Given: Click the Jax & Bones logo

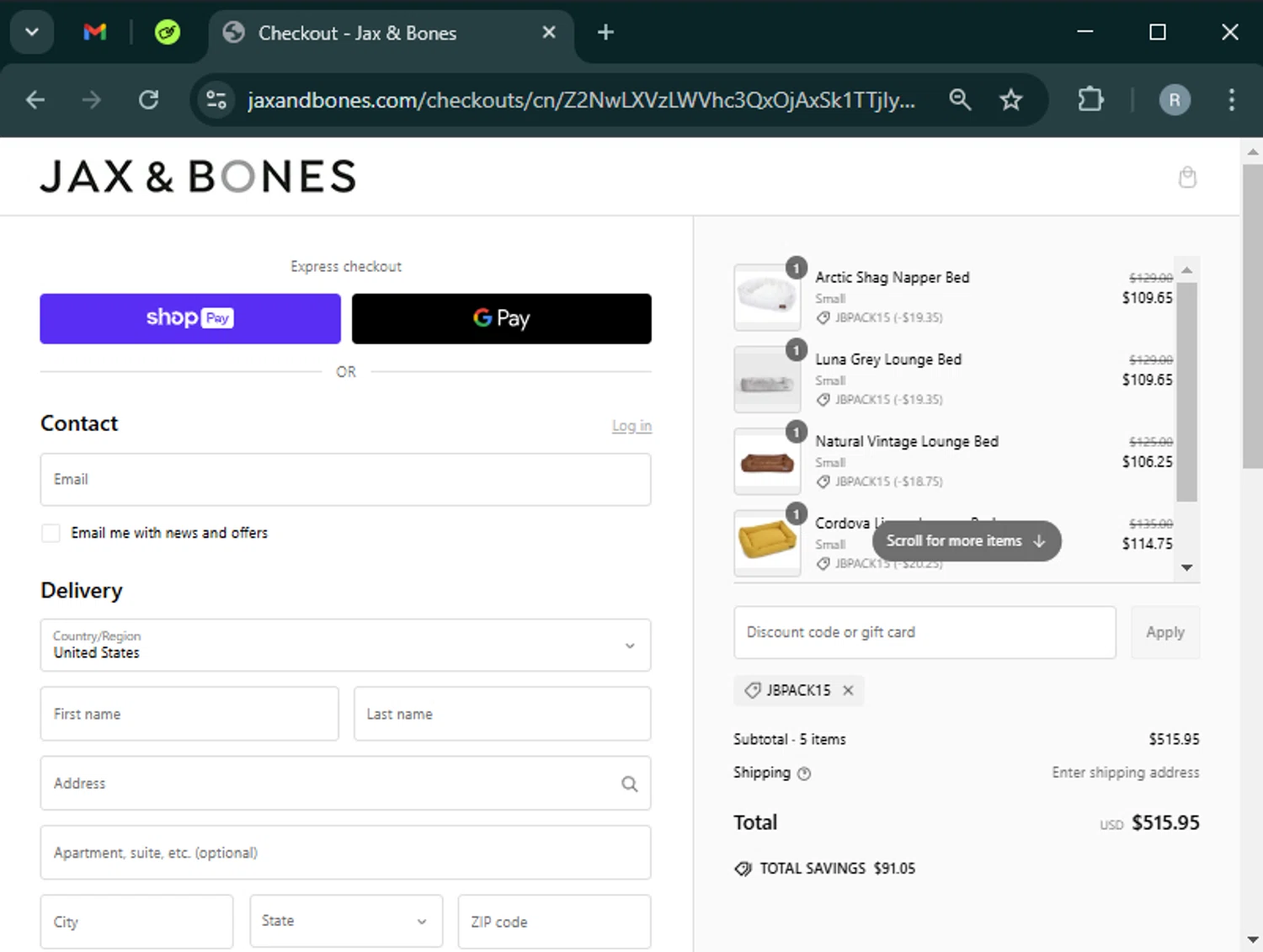Looking at the screenshot, I should click(x=198, y=177).
